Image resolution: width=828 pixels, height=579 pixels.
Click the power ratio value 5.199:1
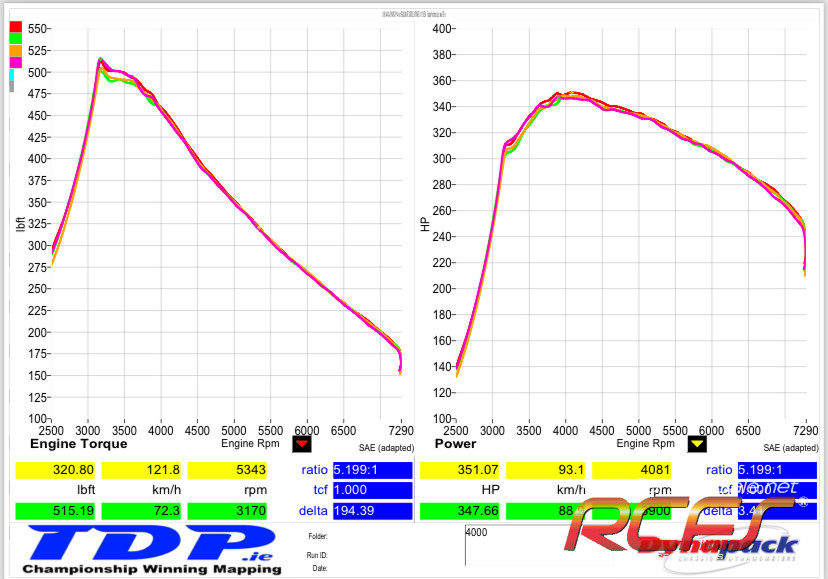pyautogui.click(x=777, y=470)
